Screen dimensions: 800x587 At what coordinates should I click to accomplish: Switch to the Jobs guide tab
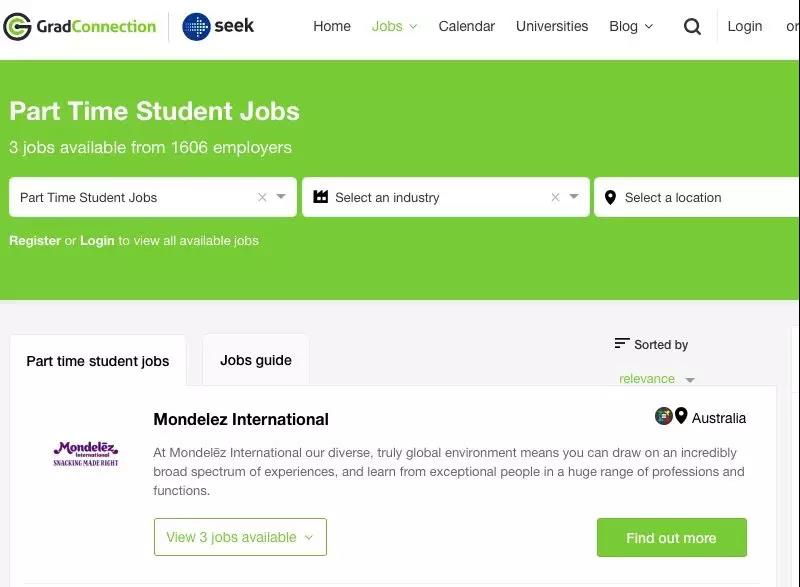pyautogui.click(x=256, y=360)
